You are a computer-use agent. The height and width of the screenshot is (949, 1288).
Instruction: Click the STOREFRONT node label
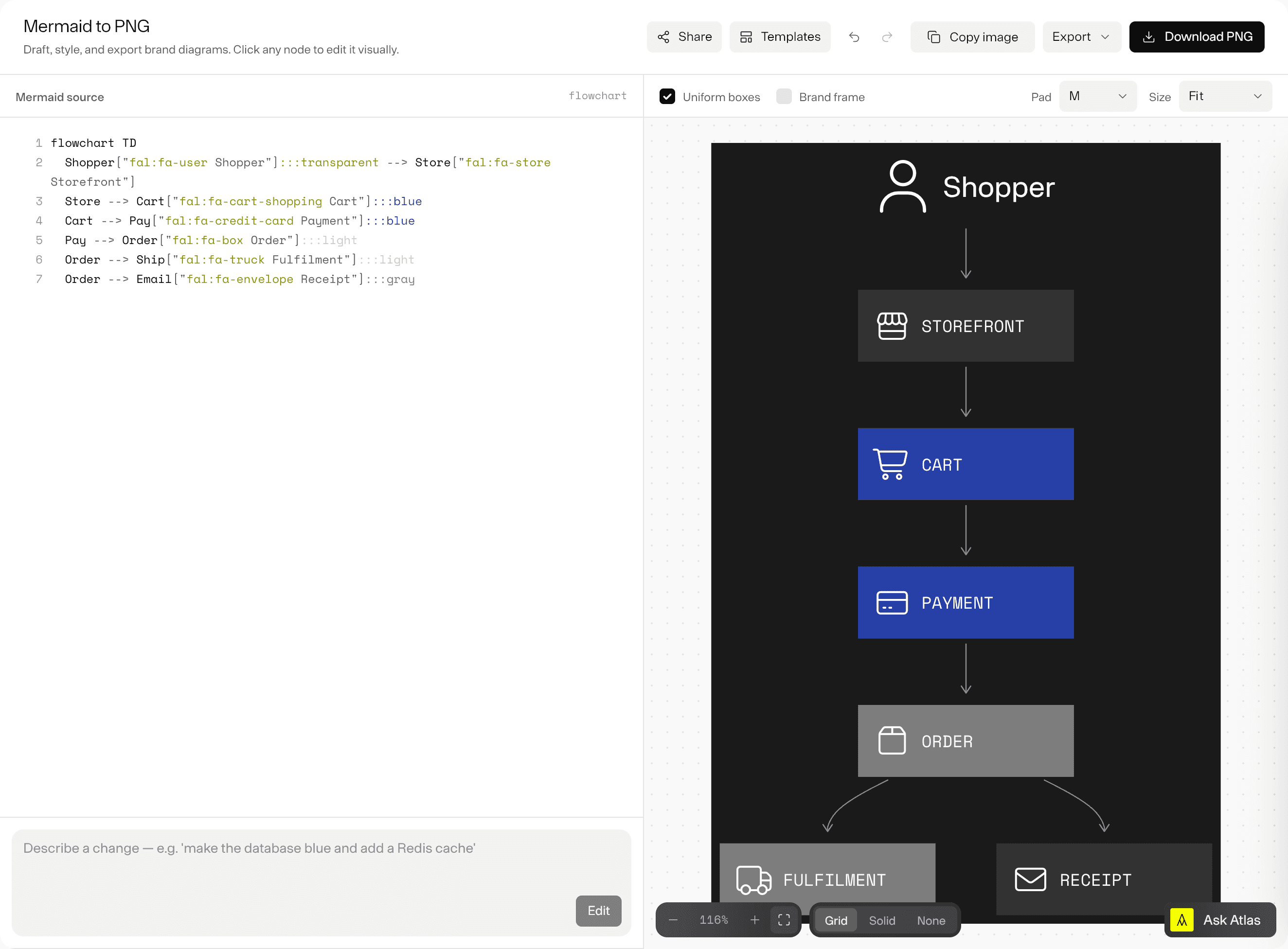click(972, 326)
